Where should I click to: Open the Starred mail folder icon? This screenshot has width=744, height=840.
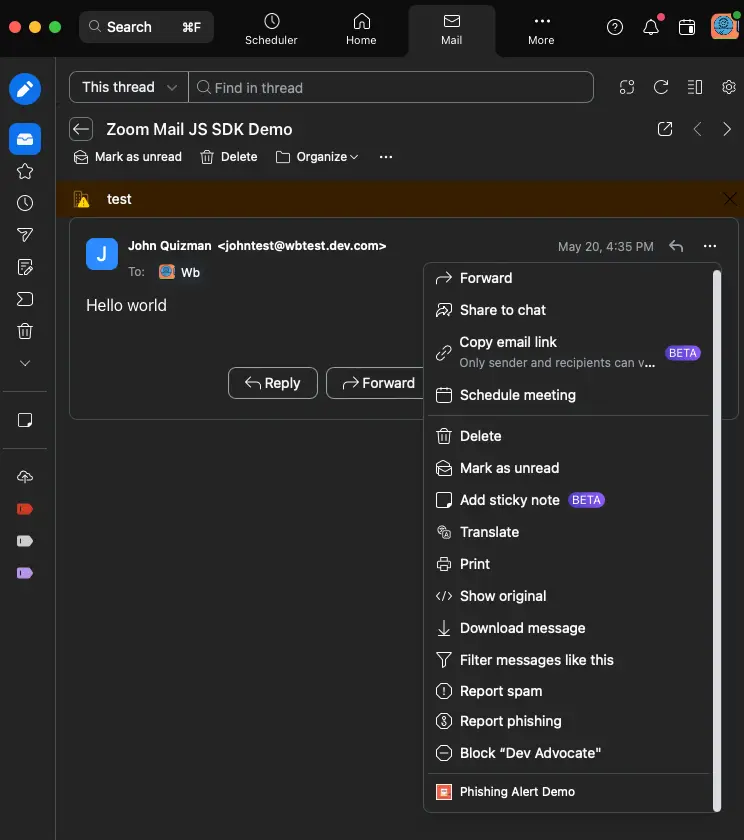point(25,172)
